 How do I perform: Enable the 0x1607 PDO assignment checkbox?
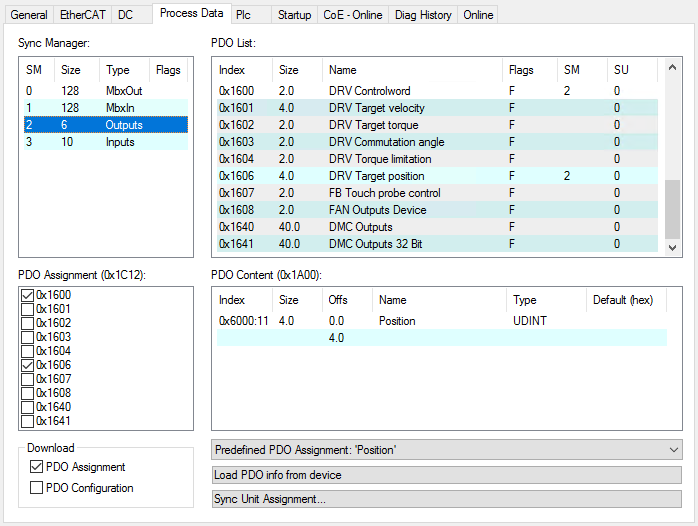28,379
